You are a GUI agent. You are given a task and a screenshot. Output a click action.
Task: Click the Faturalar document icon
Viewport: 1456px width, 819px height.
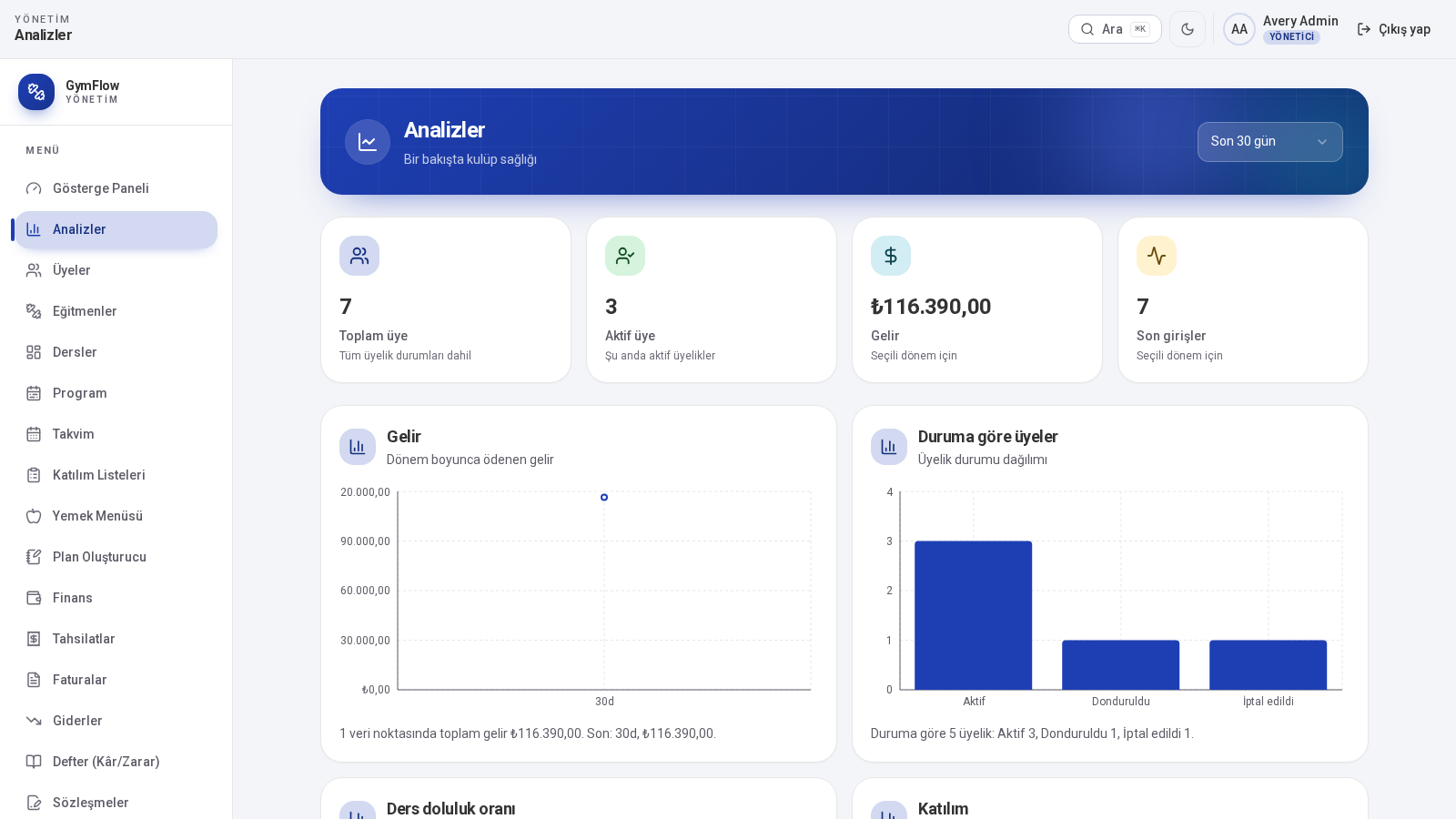tap(34, 680)
